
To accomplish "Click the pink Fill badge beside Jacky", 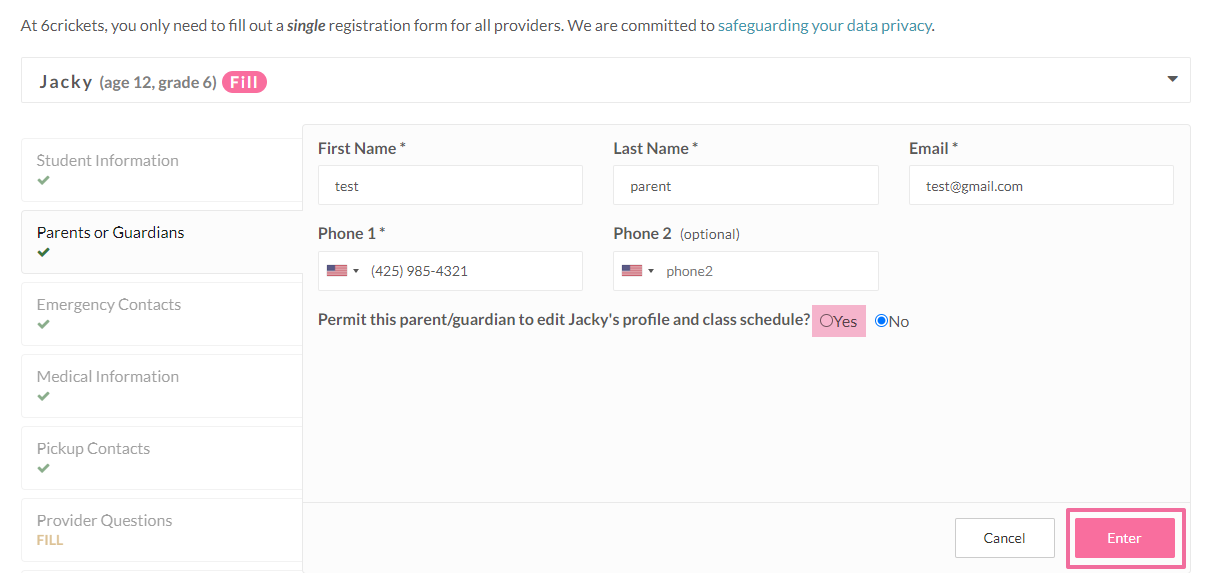I will point(244,82).
